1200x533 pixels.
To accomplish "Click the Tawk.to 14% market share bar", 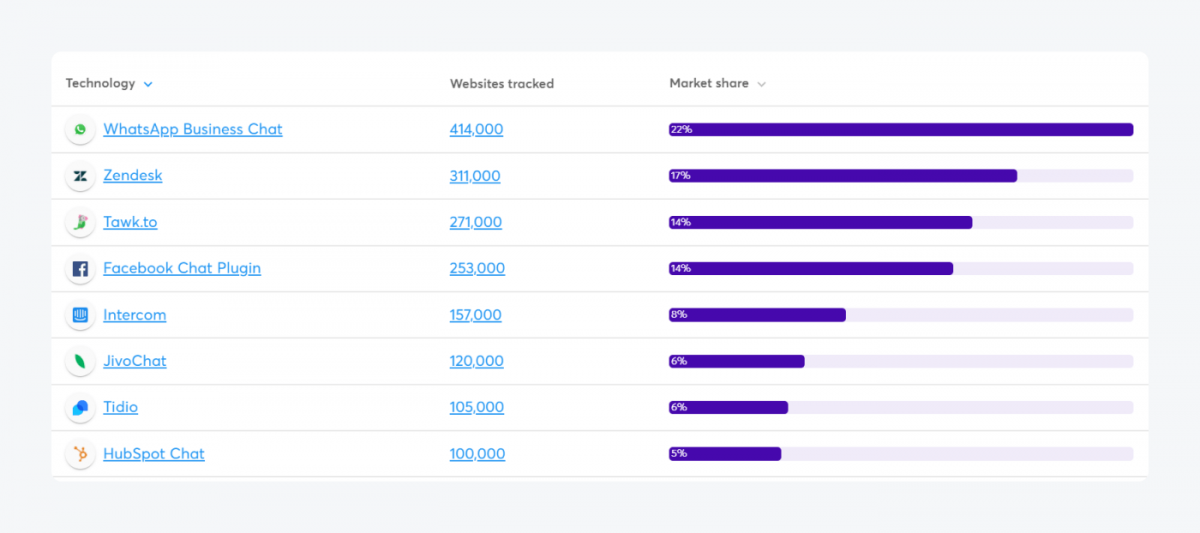I will 821,222.
